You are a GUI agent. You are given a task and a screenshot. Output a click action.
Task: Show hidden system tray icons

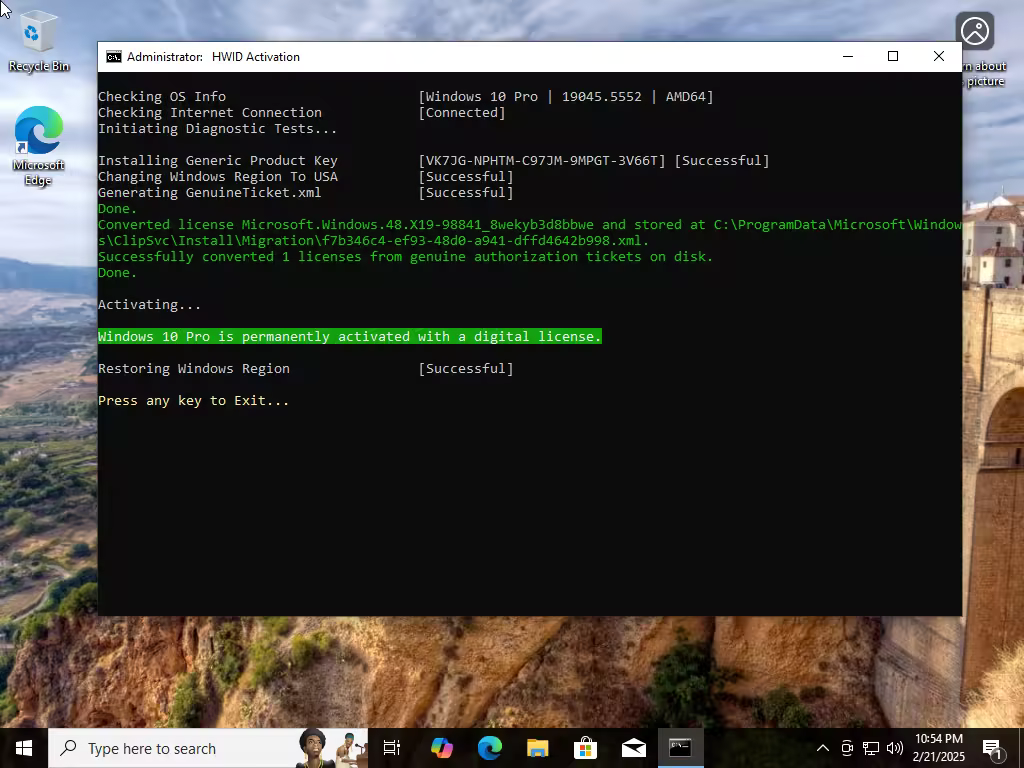pos(823,748)
